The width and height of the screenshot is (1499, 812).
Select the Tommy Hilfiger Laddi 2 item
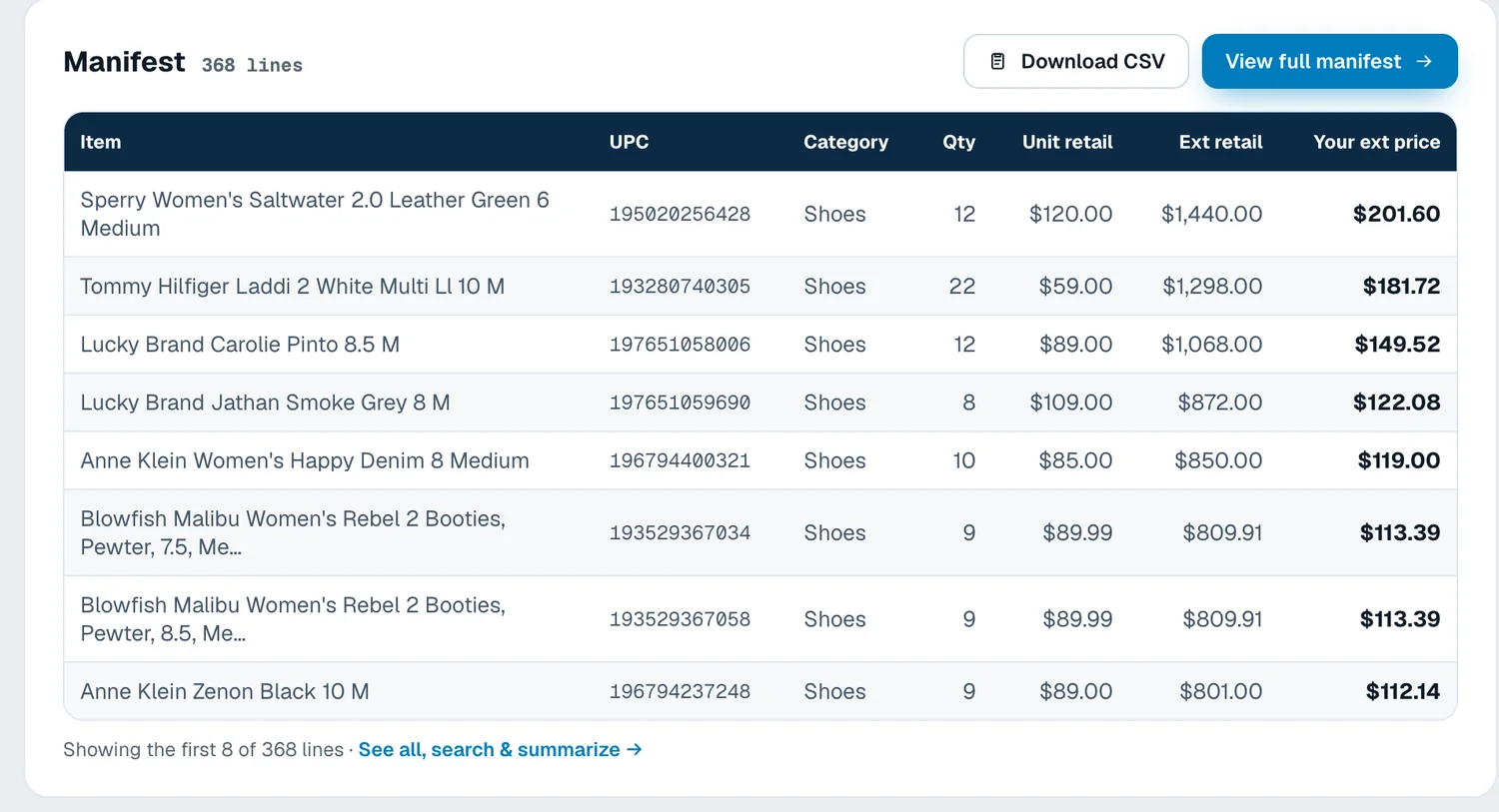point(292,287)
